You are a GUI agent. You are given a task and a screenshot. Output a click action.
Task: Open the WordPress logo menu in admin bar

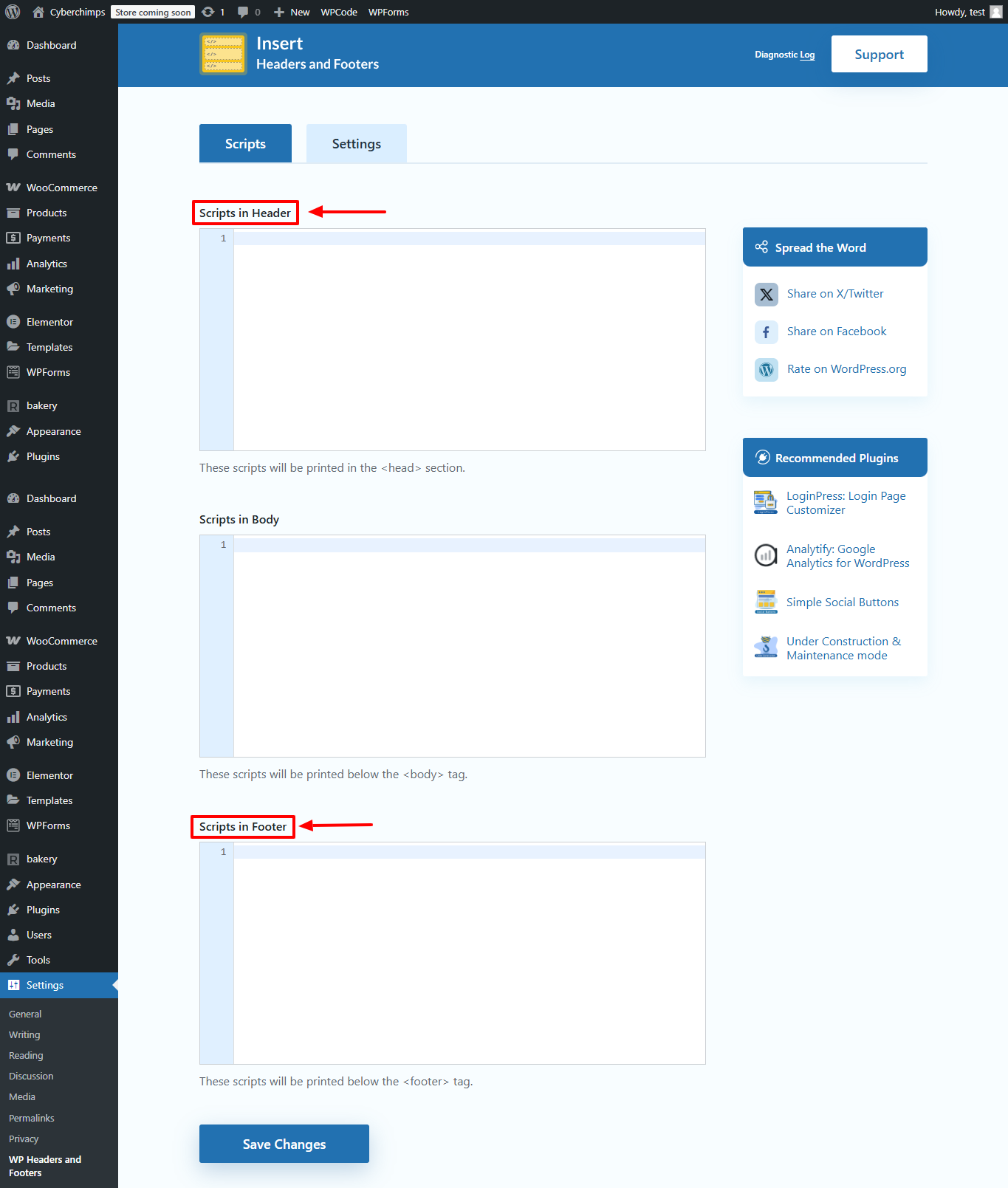point(13,12)
